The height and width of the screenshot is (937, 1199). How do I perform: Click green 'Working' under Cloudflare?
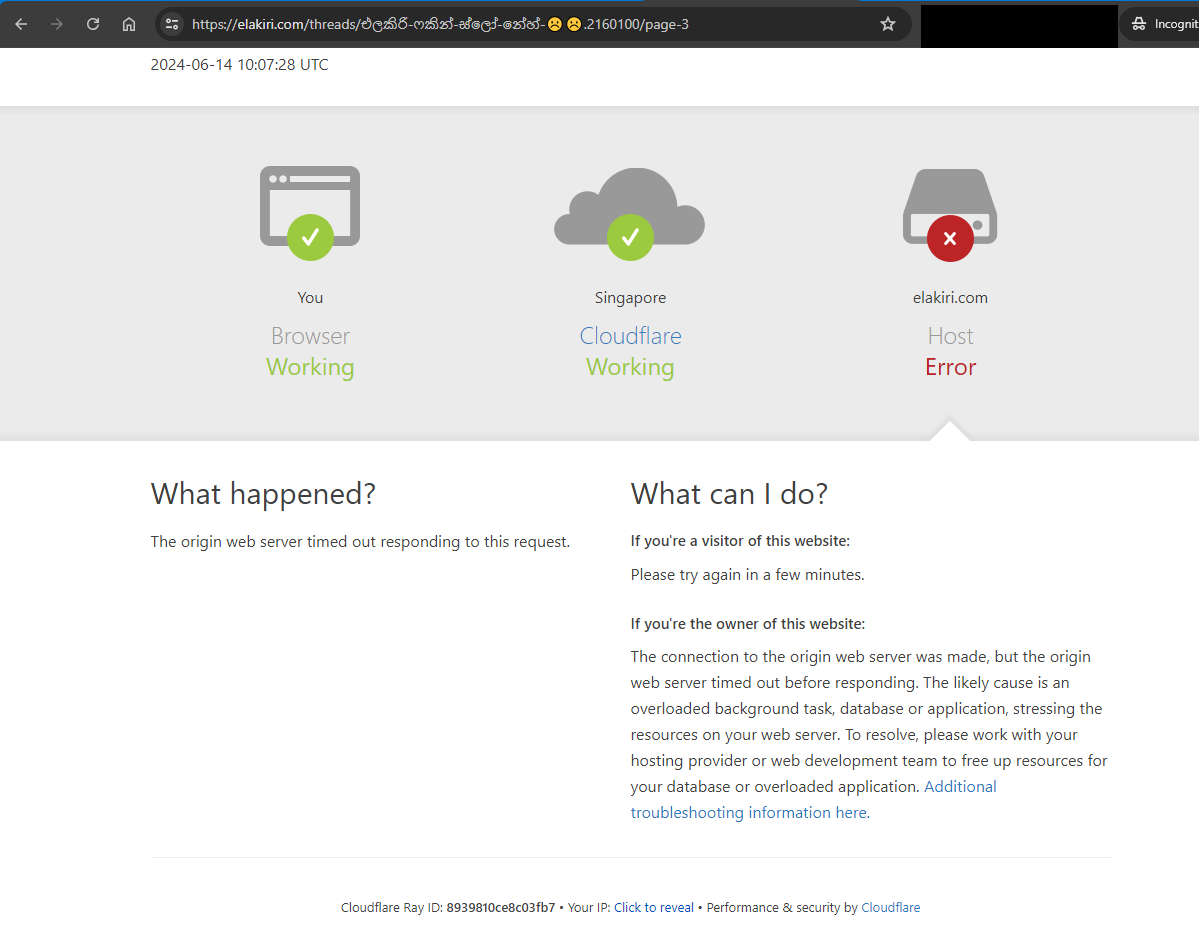(x=630, y=367)
